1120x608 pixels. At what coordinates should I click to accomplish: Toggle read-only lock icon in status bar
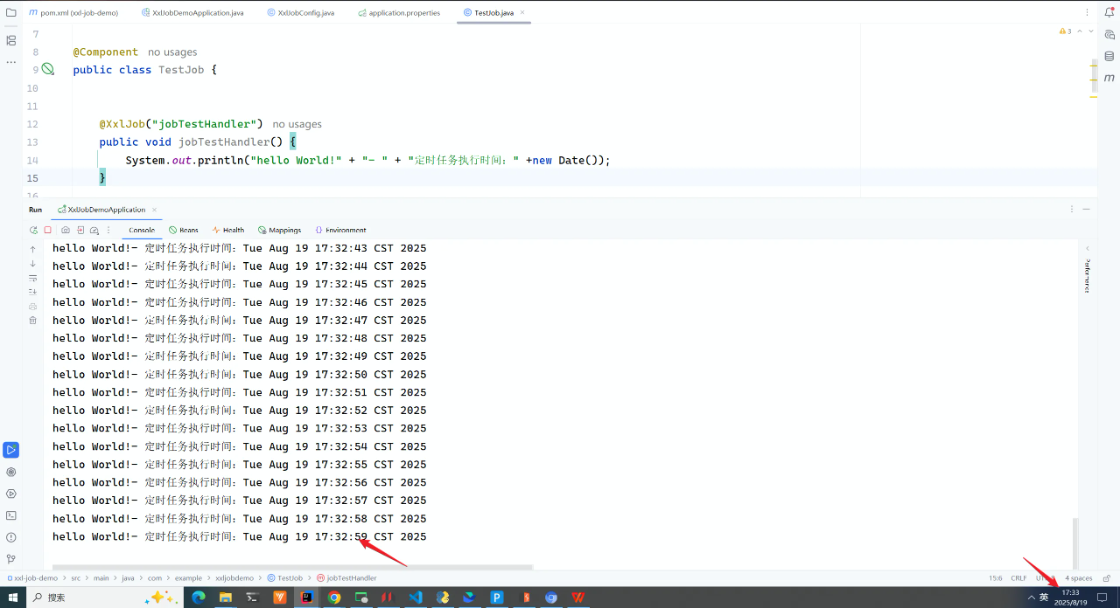pyautogui.click(x=1105, y=578)
